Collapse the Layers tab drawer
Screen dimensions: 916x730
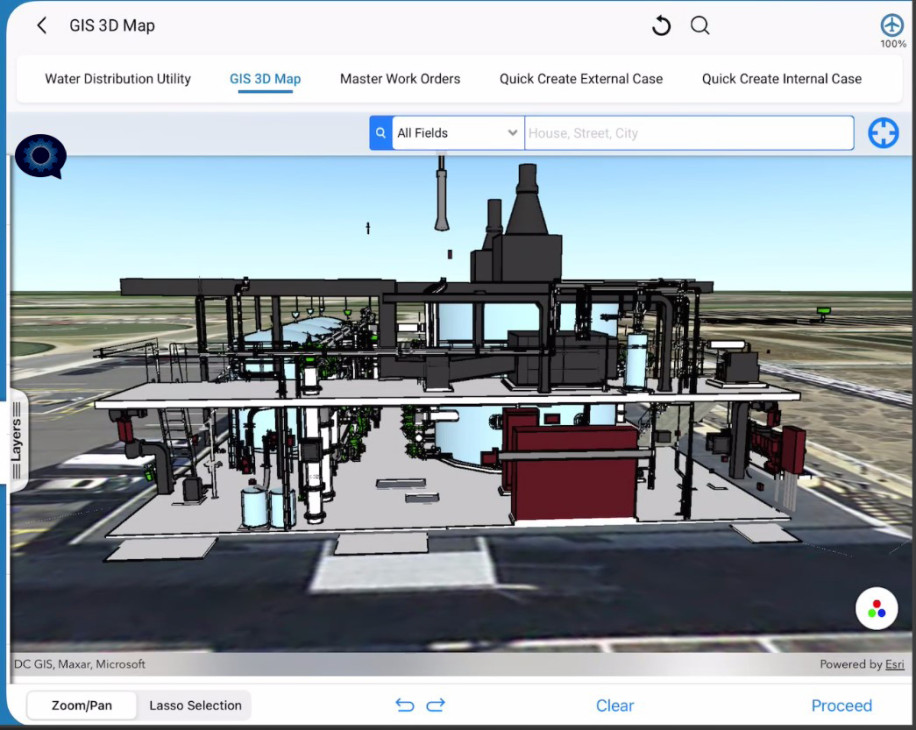tap(16, 440)
